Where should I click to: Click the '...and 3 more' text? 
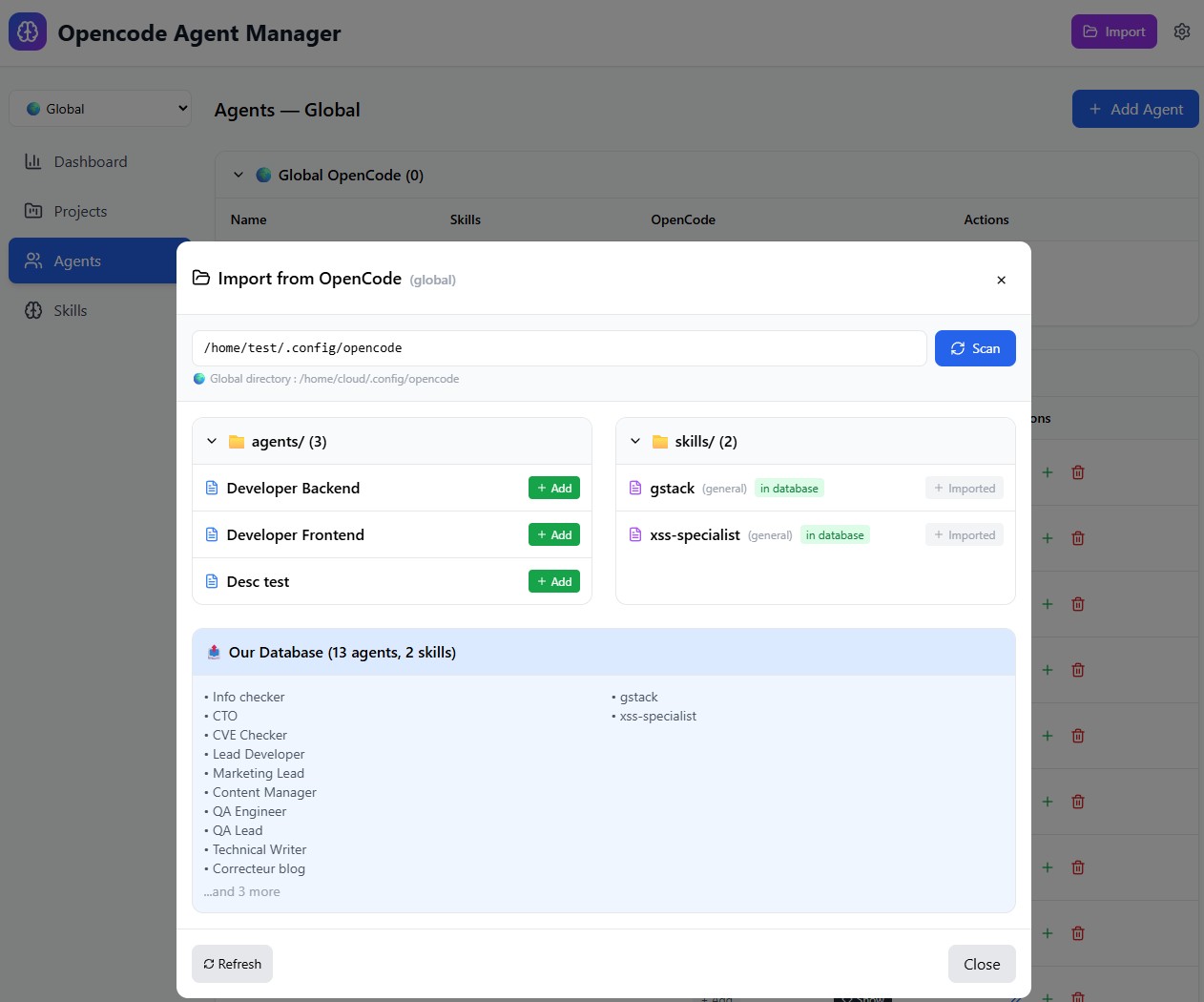tap(241, 891)
